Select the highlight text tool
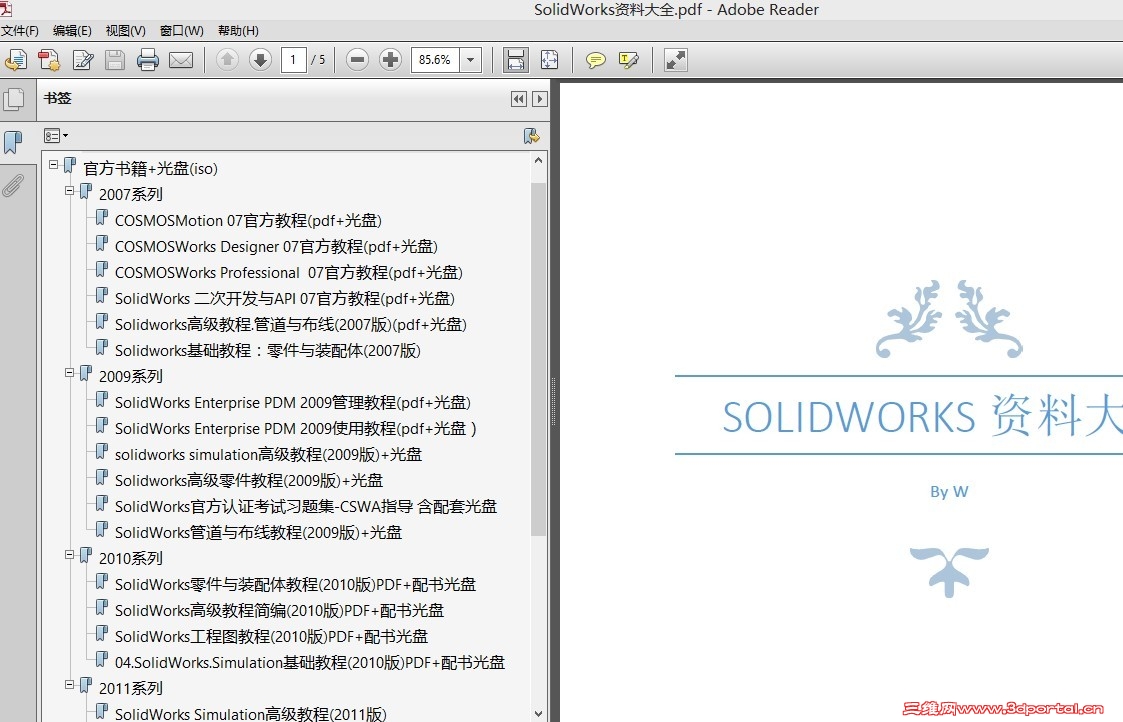Viewport: 1123px width, 722px height. point(629,60)
